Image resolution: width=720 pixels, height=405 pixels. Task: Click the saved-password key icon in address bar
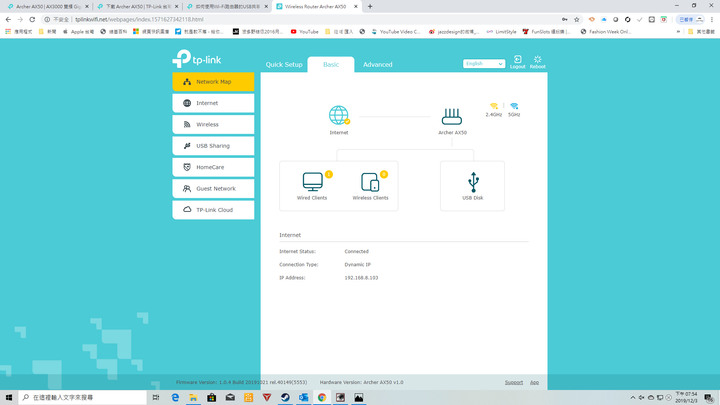point(564,19)
